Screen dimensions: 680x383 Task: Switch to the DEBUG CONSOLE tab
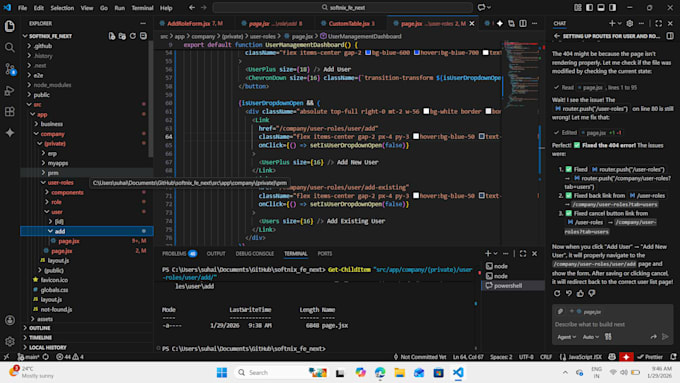tap(255, 253)
